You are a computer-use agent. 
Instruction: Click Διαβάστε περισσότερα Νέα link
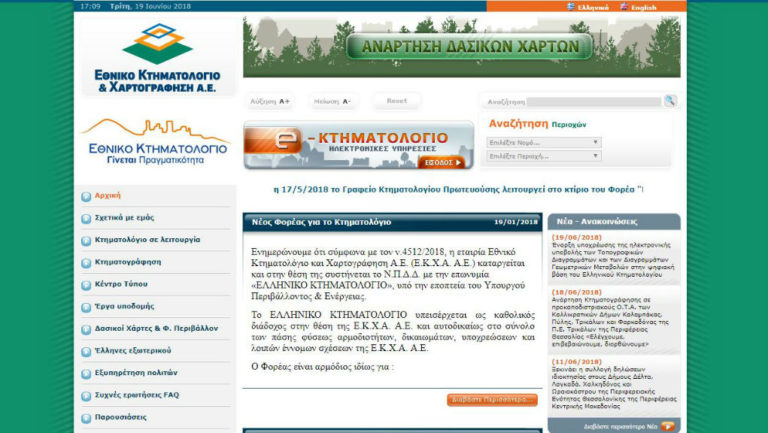620,427
